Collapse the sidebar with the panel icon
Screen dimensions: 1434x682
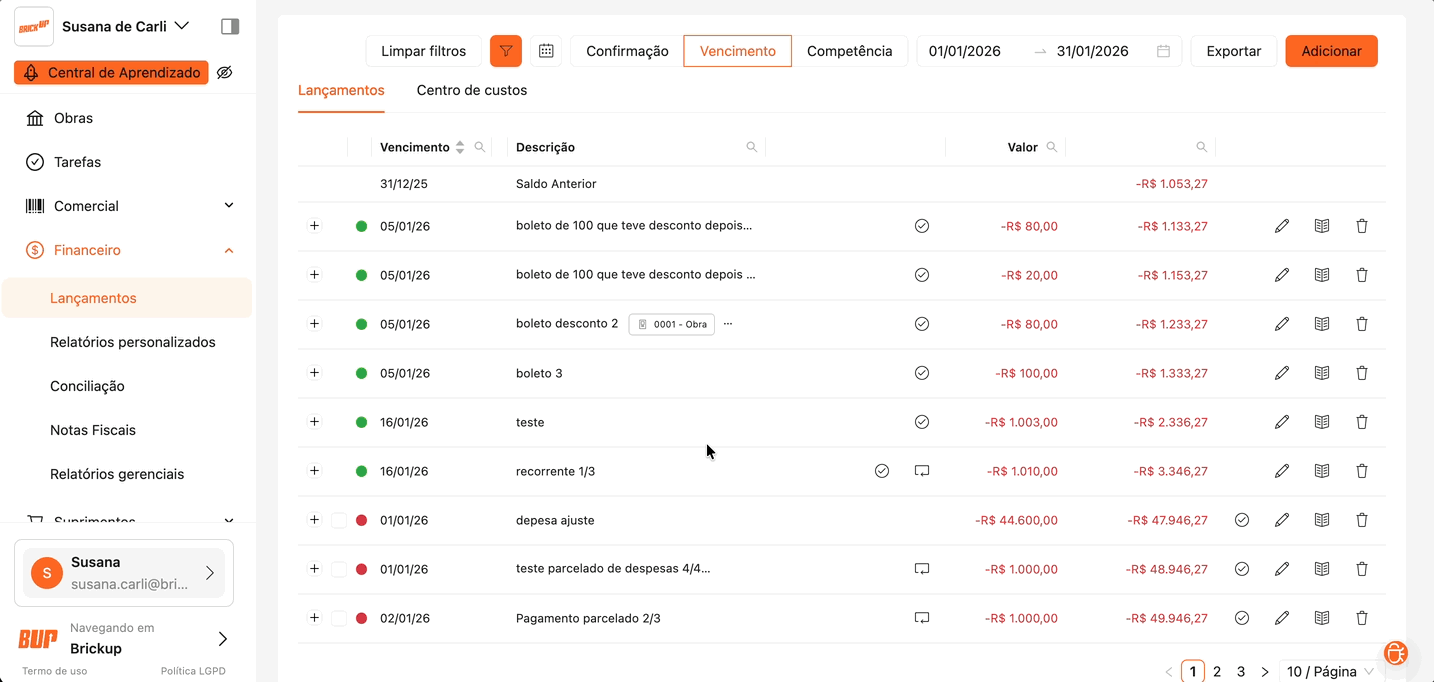click(230, 26)
